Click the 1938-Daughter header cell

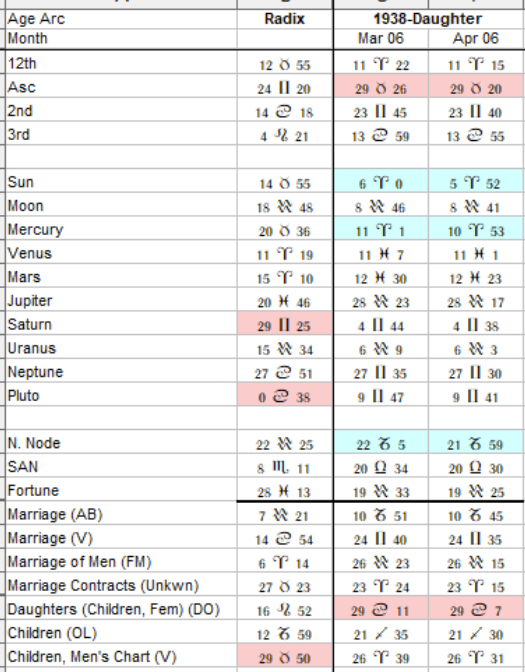click(428, 19)
